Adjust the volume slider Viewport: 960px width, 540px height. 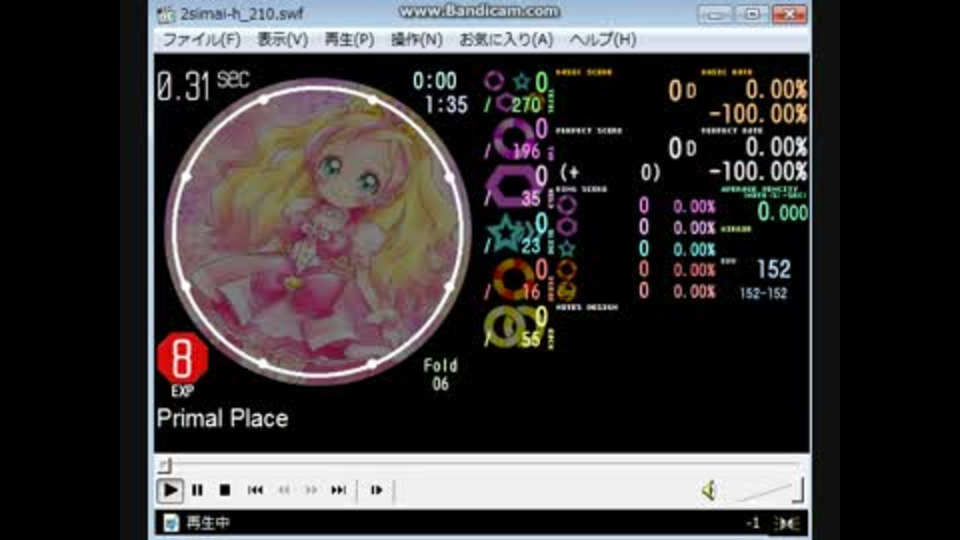(x=770, y=490)
